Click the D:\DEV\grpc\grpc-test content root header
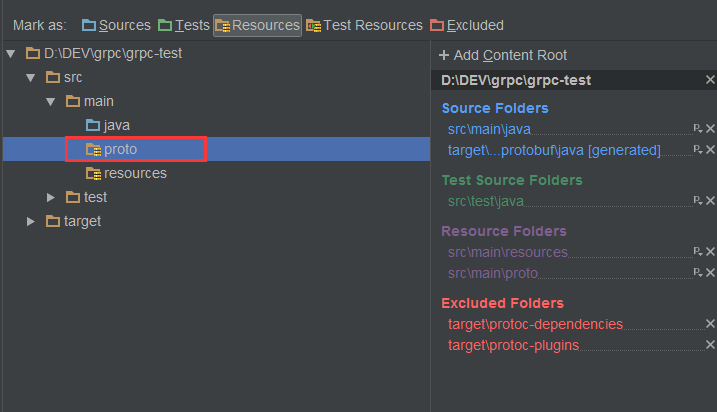The image size is (717, 412). (x=516, y=80)
